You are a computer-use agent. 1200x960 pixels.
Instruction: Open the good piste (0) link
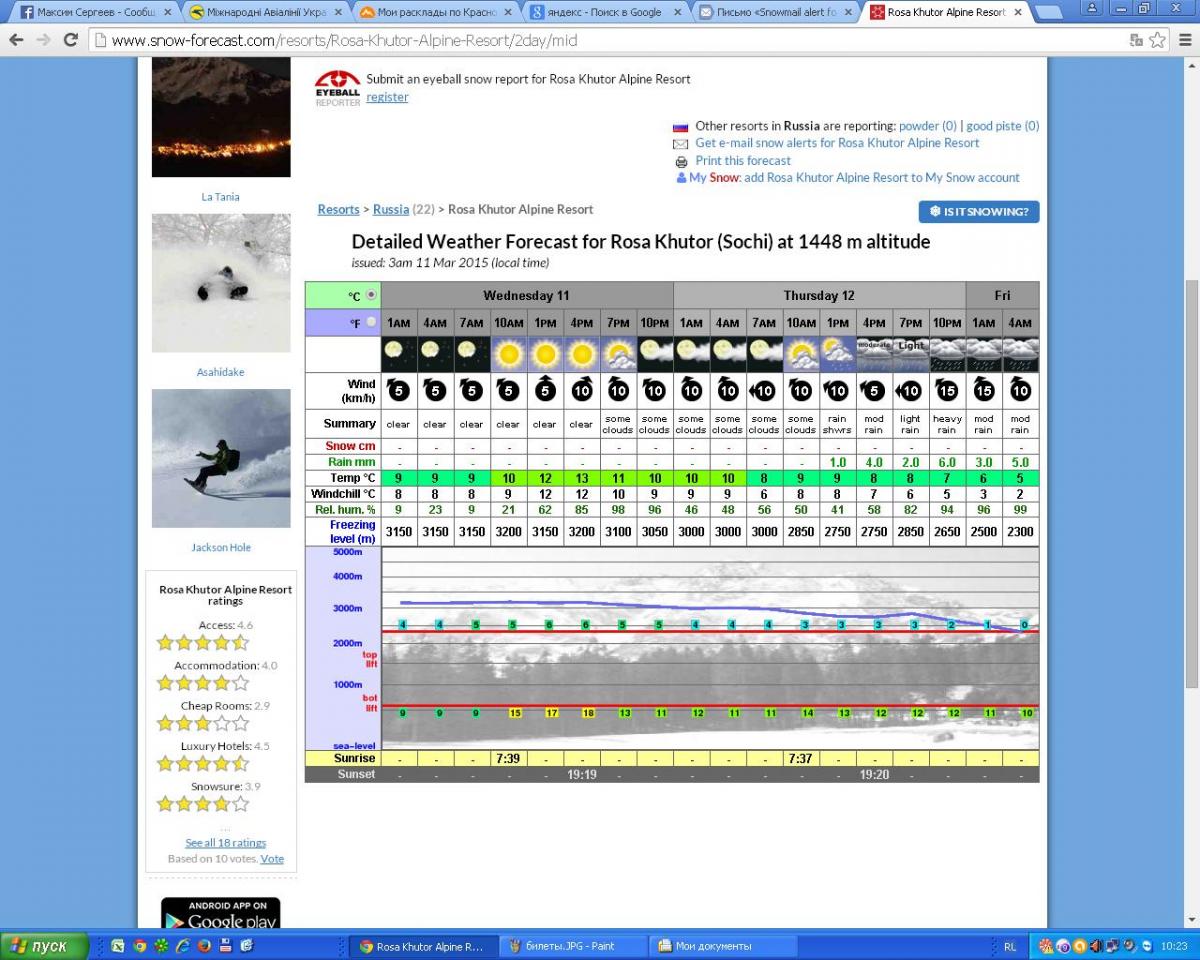coord(1002,126)
